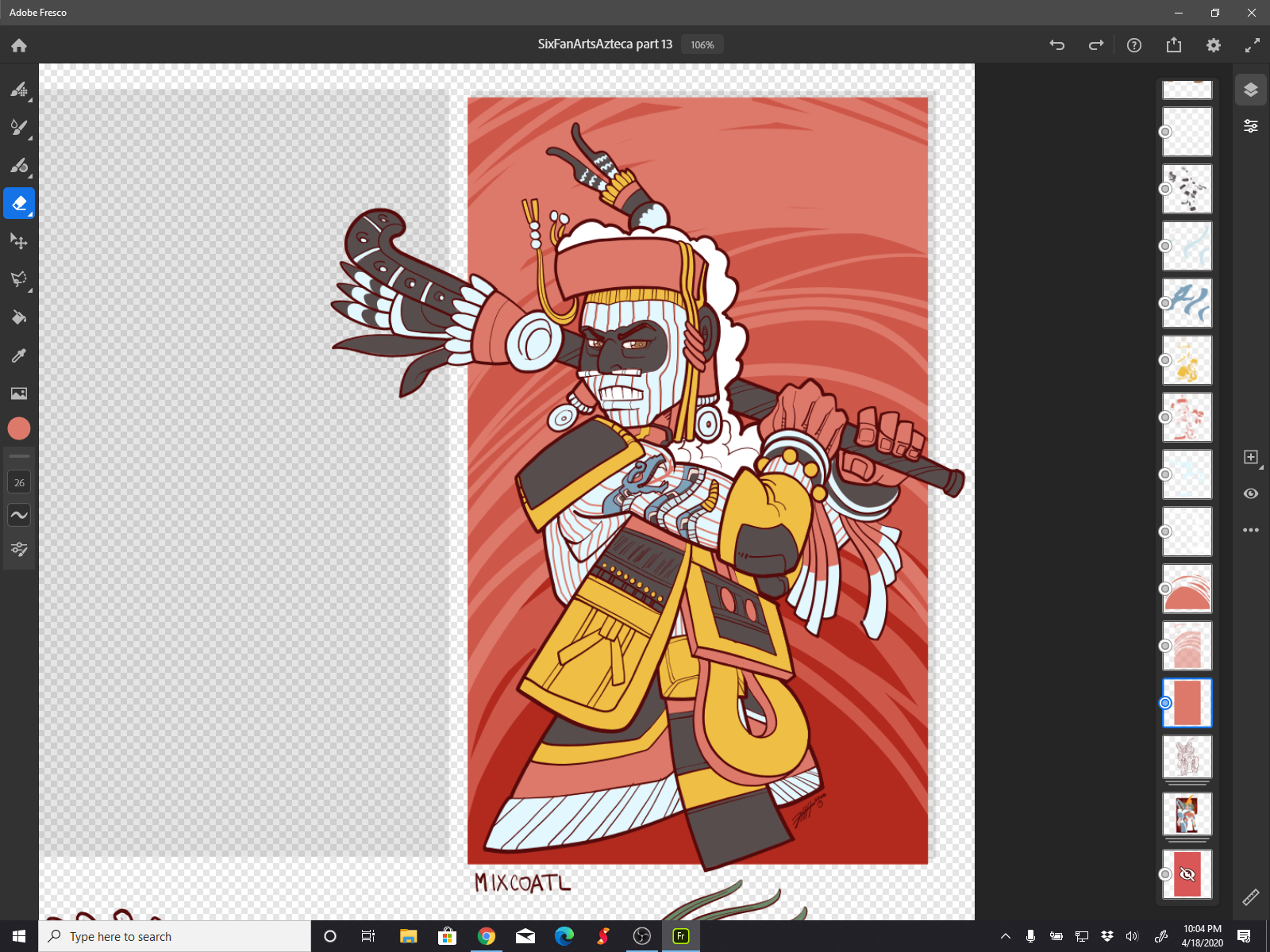1270x952 pixels.
Task: Open the brush settings sliders
Action: (x=19, y=549)
